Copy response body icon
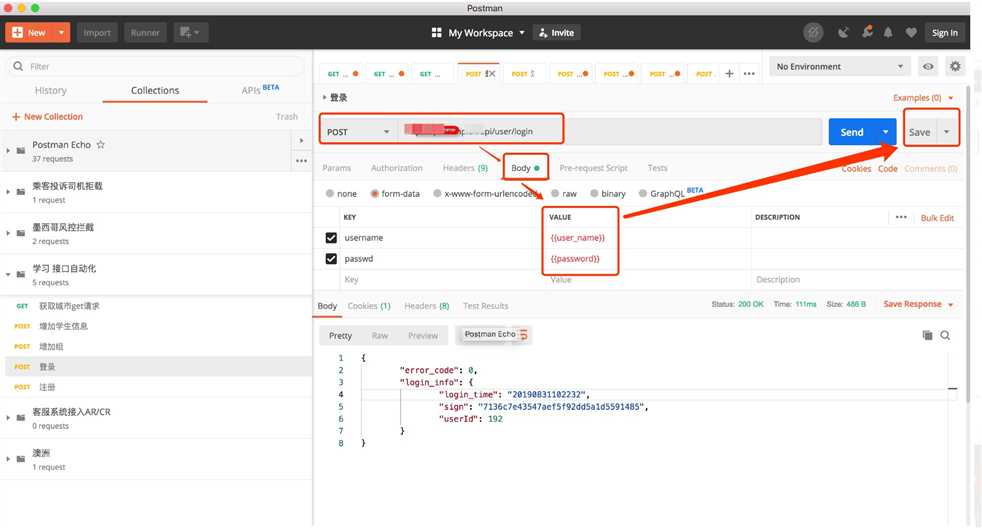 coord(927,335)
